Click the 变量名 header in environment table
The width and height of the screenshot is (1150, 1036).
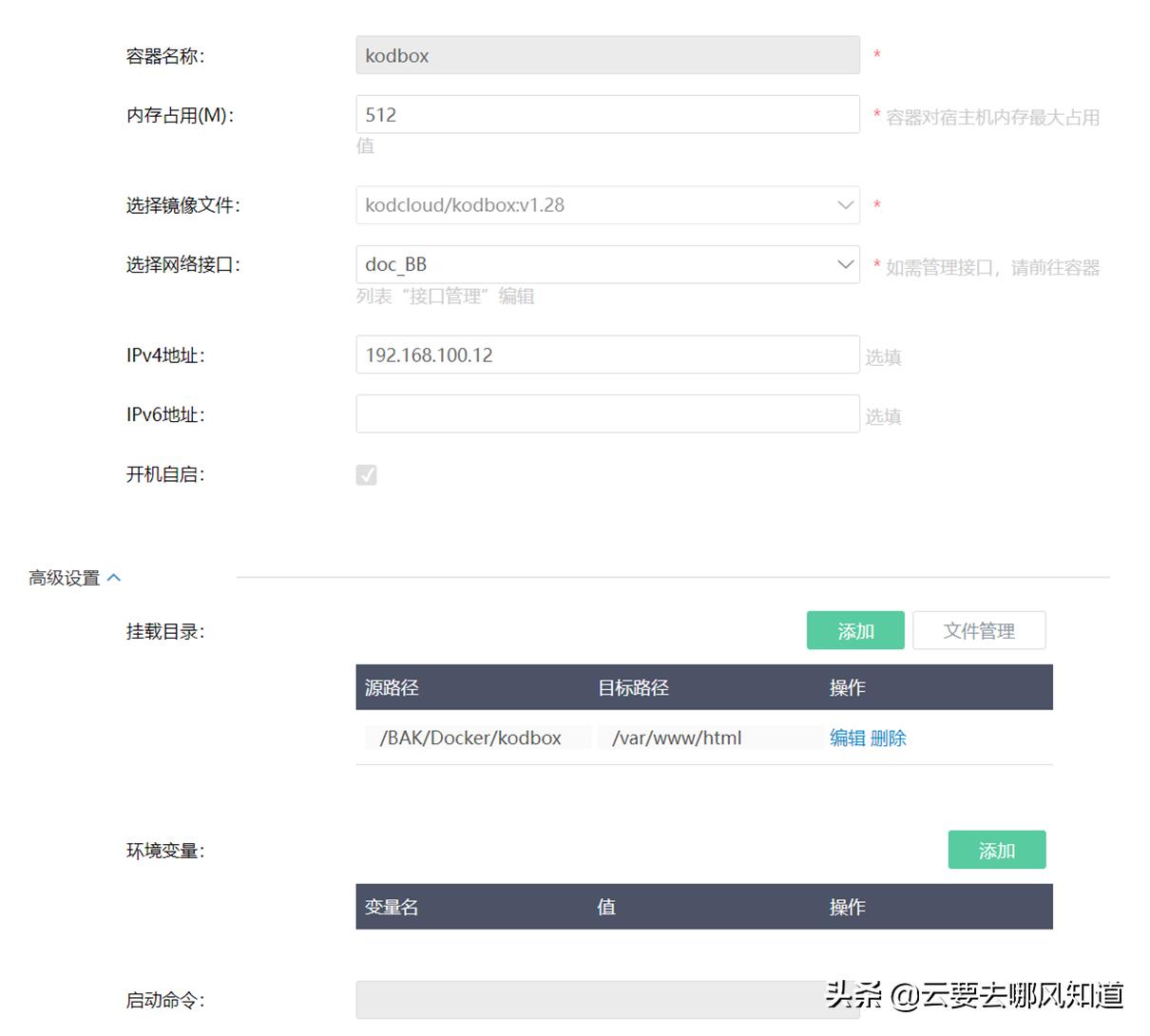pos(391,907)
